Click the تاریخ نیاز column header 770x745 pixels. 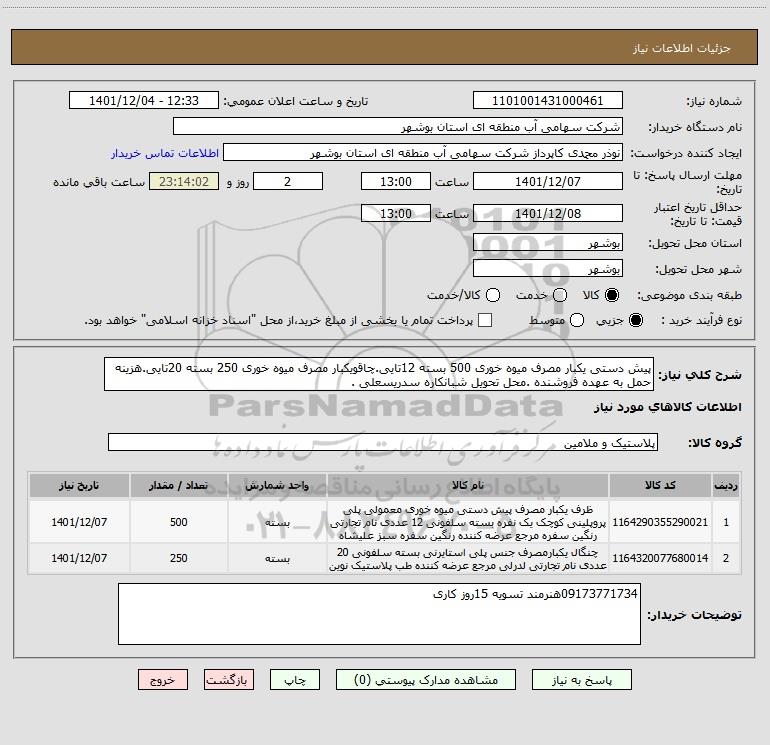(x=79, y=485)
